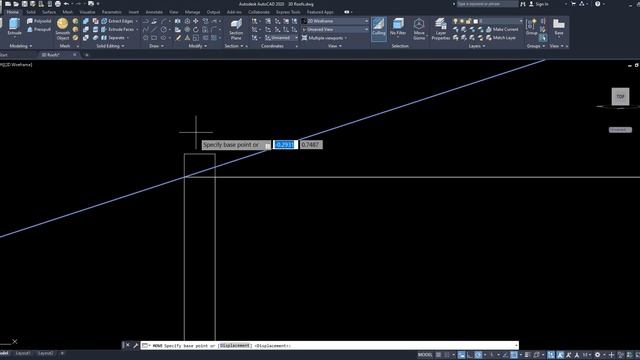
Task: Expand the Groups panel
Action: (x=536, y=46)
